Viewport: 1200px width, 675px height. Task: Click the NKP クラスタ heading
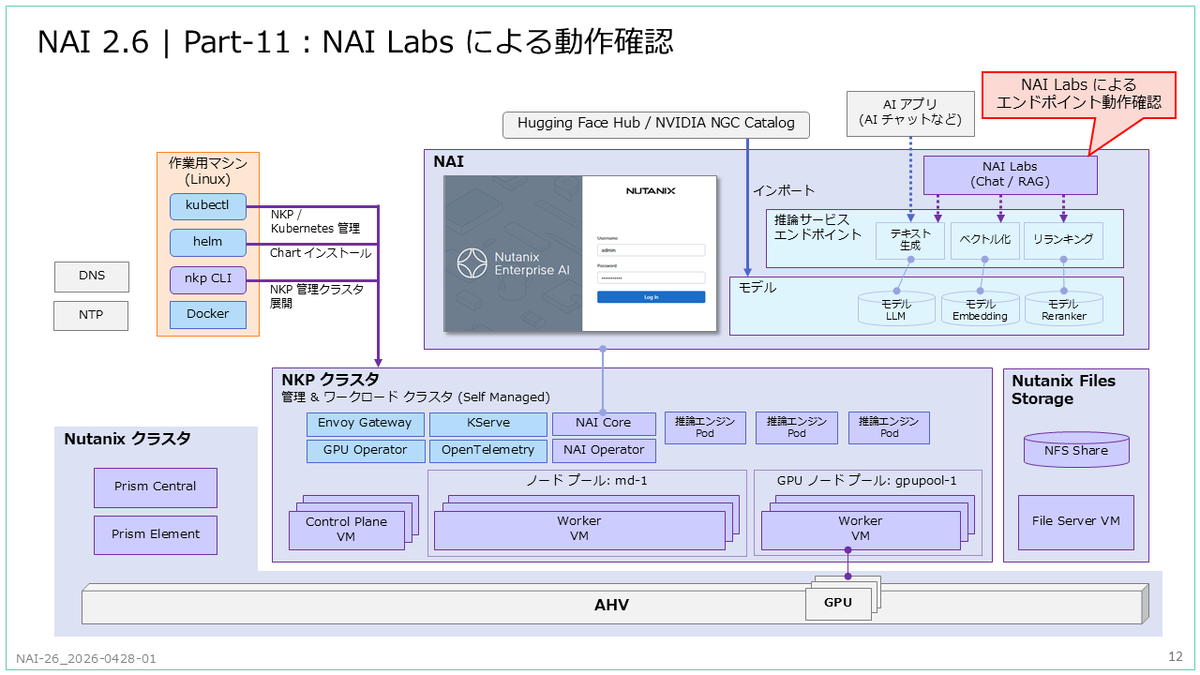[x=330, y=380]
